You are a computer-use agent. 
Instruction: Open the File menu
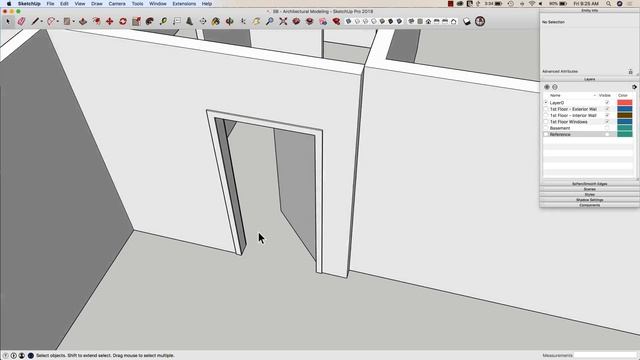tap(50, 4)
